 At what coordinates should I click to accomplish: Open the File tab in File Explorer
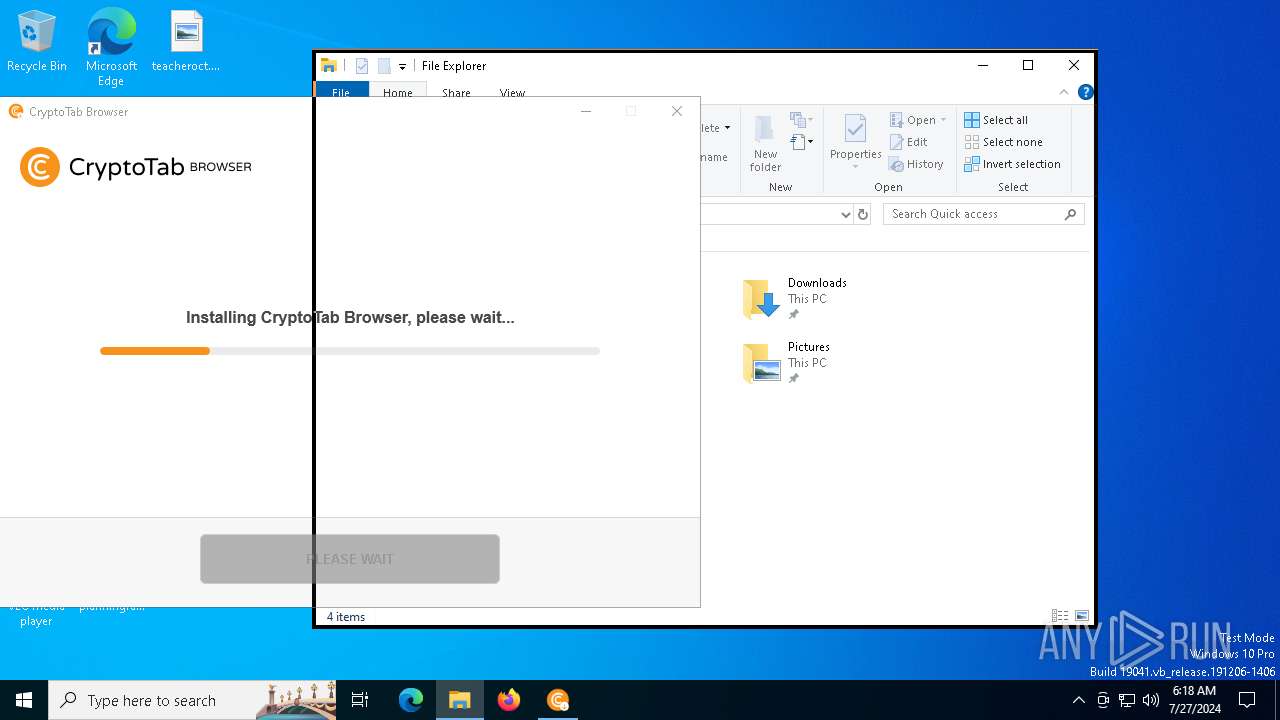341,92
